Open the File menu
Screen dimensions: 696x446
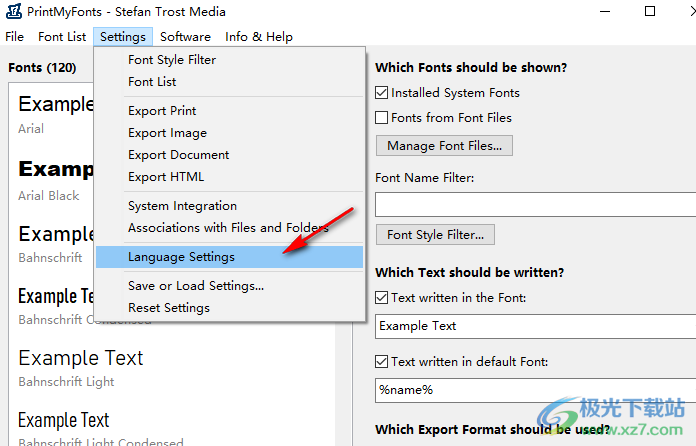coord(15,36)
